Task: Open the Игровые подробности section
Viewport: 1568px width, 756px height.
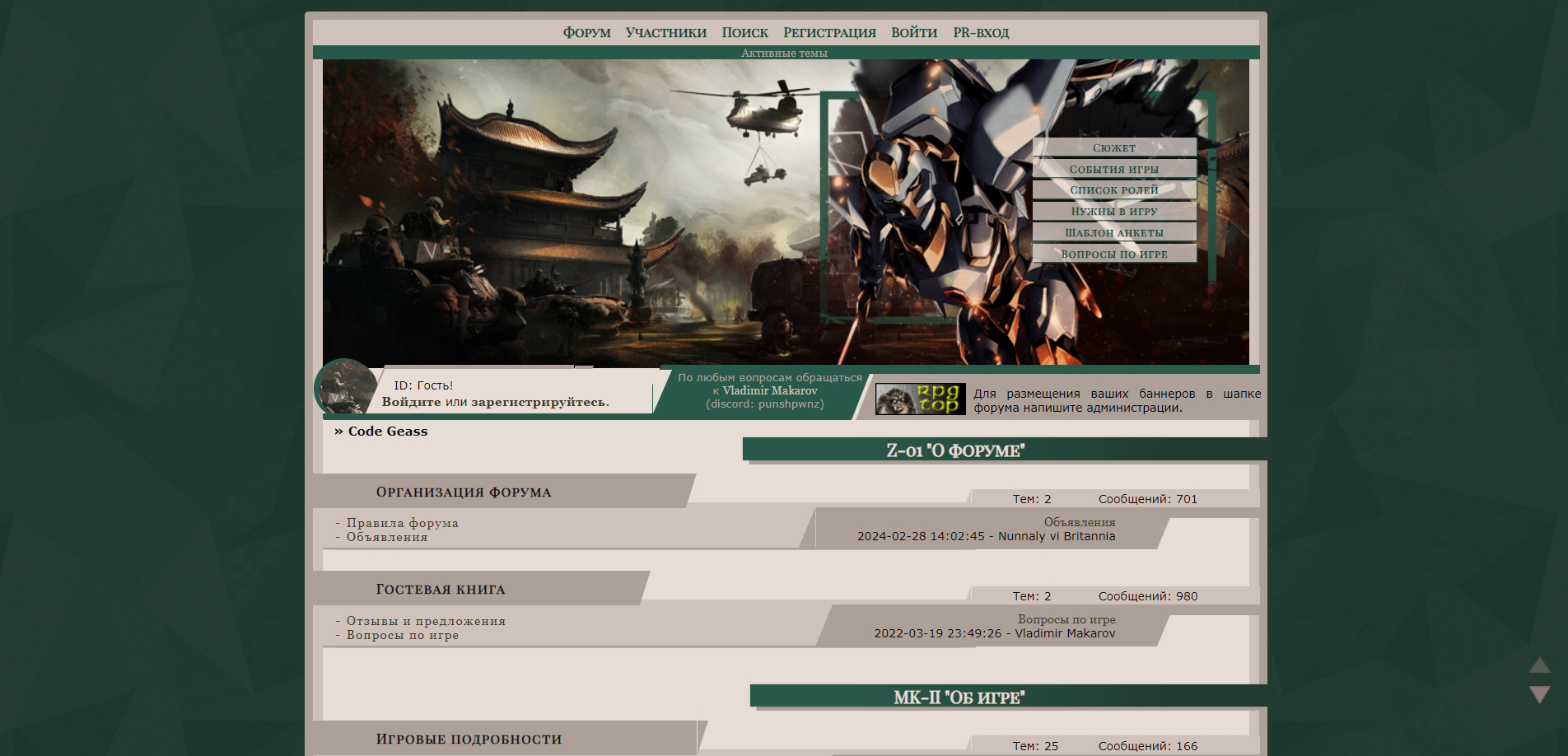Action: pyautogui.click(x=469, y=740)
